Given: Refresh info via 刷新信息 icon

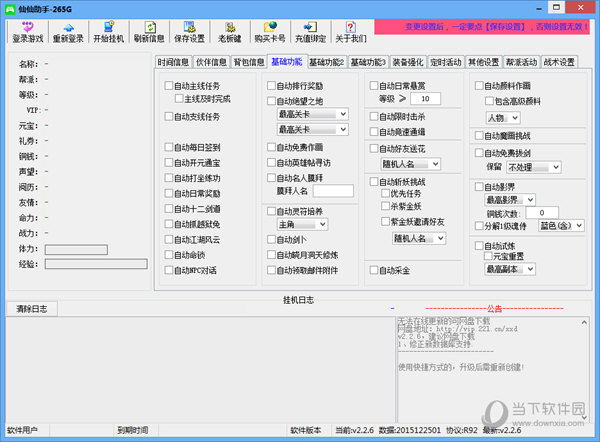Looking at the screenshot, I should pyautogui.click(x=149, y=32).
